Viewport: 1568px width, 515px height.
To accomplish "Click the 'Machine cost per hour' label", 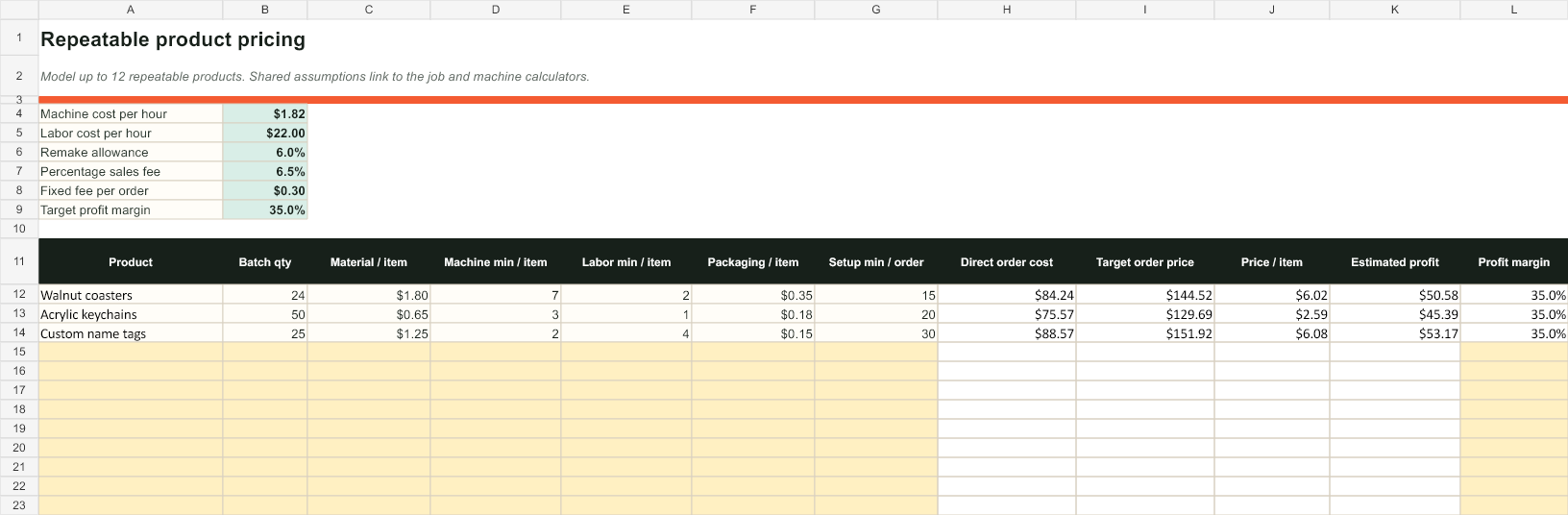I will tap(131, 113).
